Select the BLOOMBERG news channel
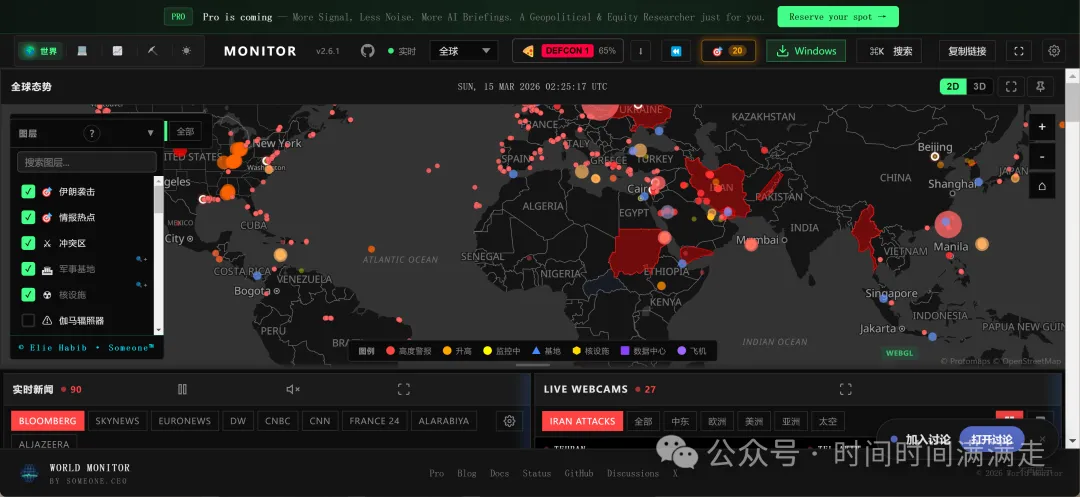 (48, 421)
